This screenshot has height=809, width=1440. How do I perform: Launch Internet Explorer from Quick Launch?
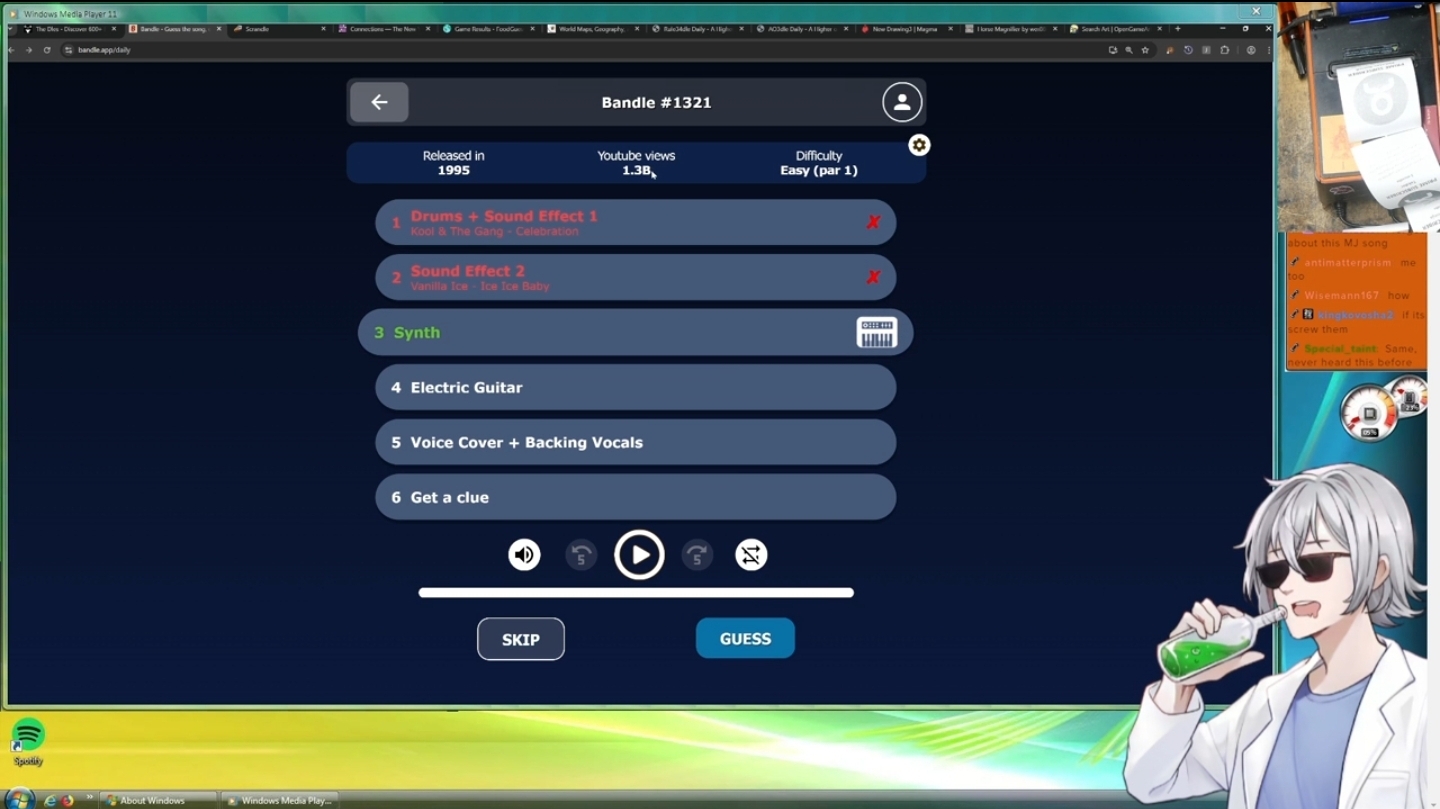click(x=50, y=800)
